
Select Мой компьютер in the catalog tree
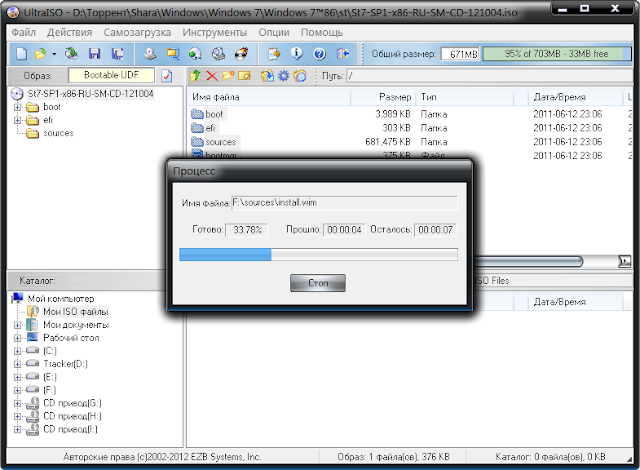(x=61, y=299)
